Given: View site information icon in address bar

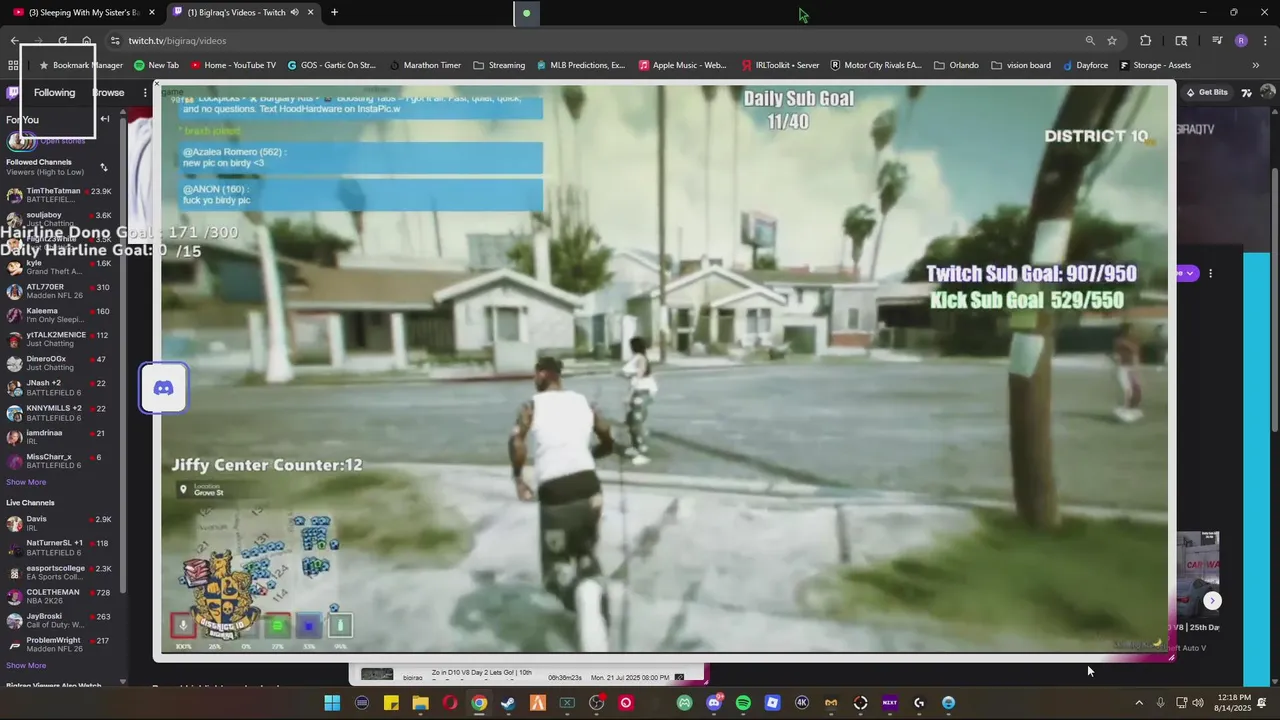Looking at the screenshot, I should (115, 40).
